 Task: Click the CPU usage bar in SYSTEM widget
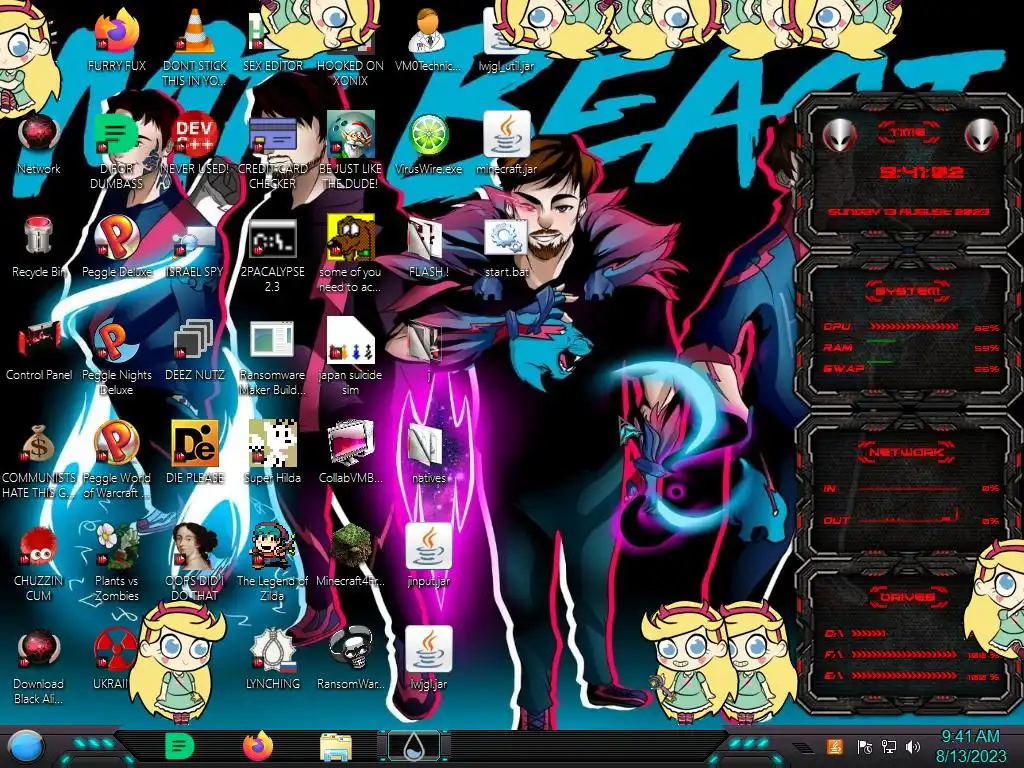(914, 326)
